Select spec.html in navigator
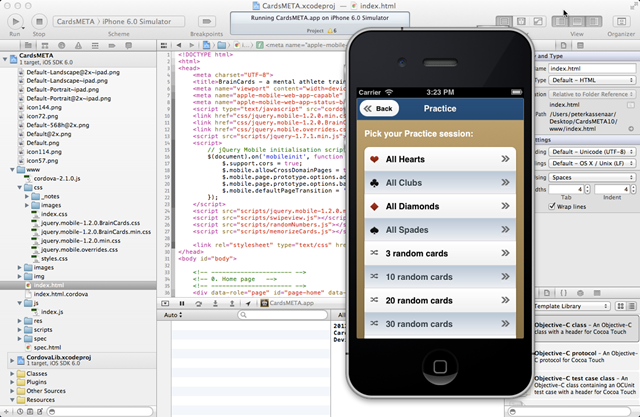Screen dimensions: 640x417 point(47,347)
